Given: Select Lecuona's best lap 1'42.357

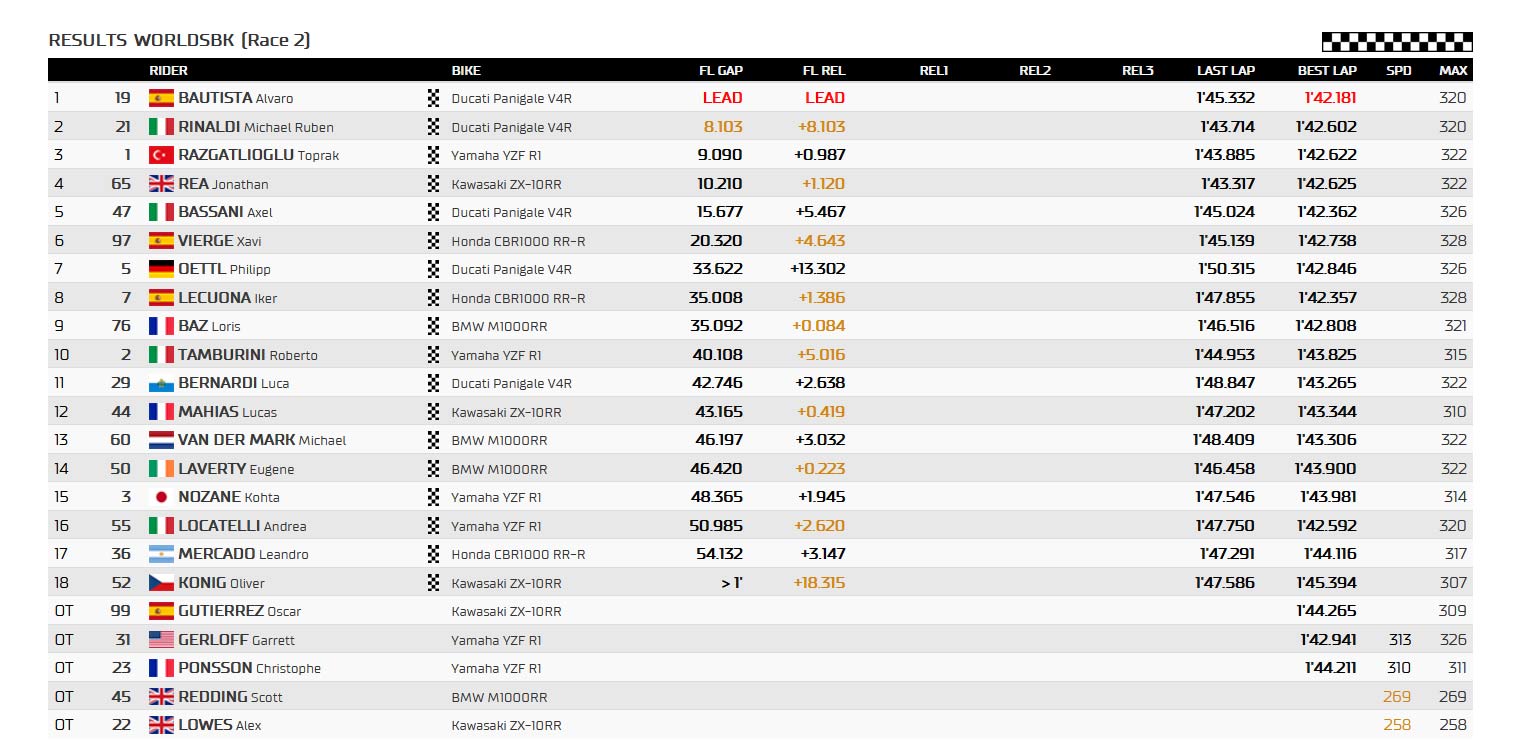Looking at the screenshot, I should (1327, 298).
